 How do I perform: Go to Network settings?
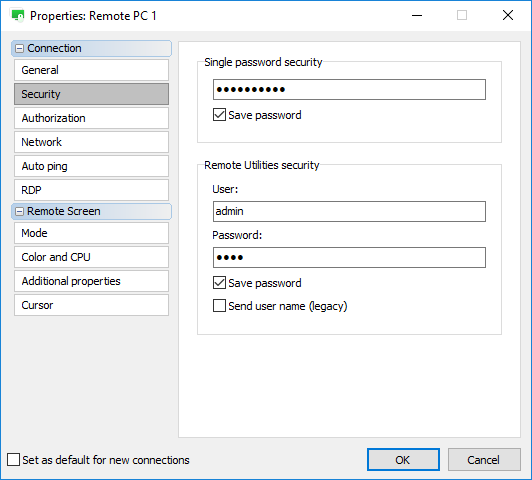[91, 142]
